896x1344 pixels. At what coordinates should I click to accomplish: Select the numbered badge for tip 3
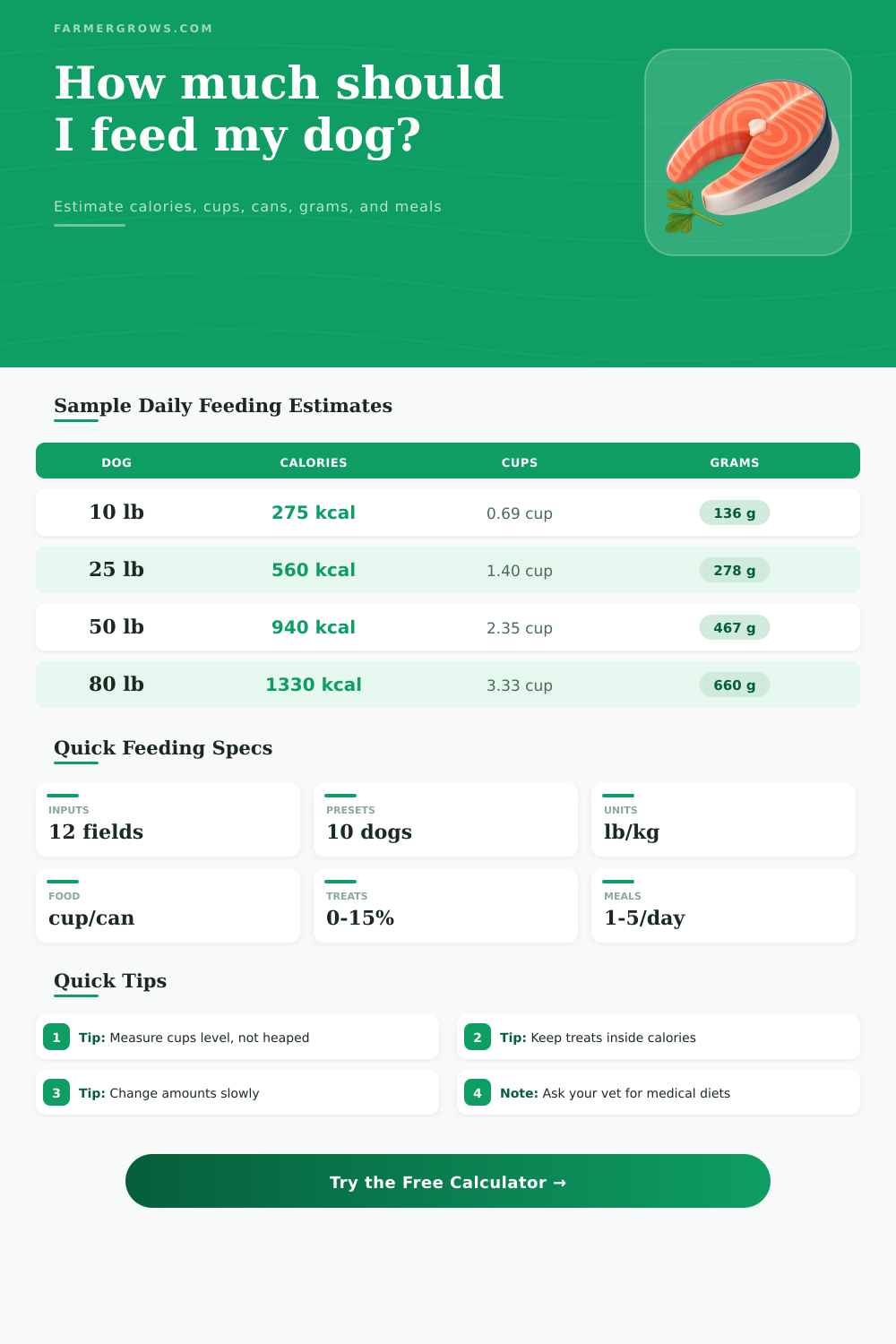tap(56, 1092)
